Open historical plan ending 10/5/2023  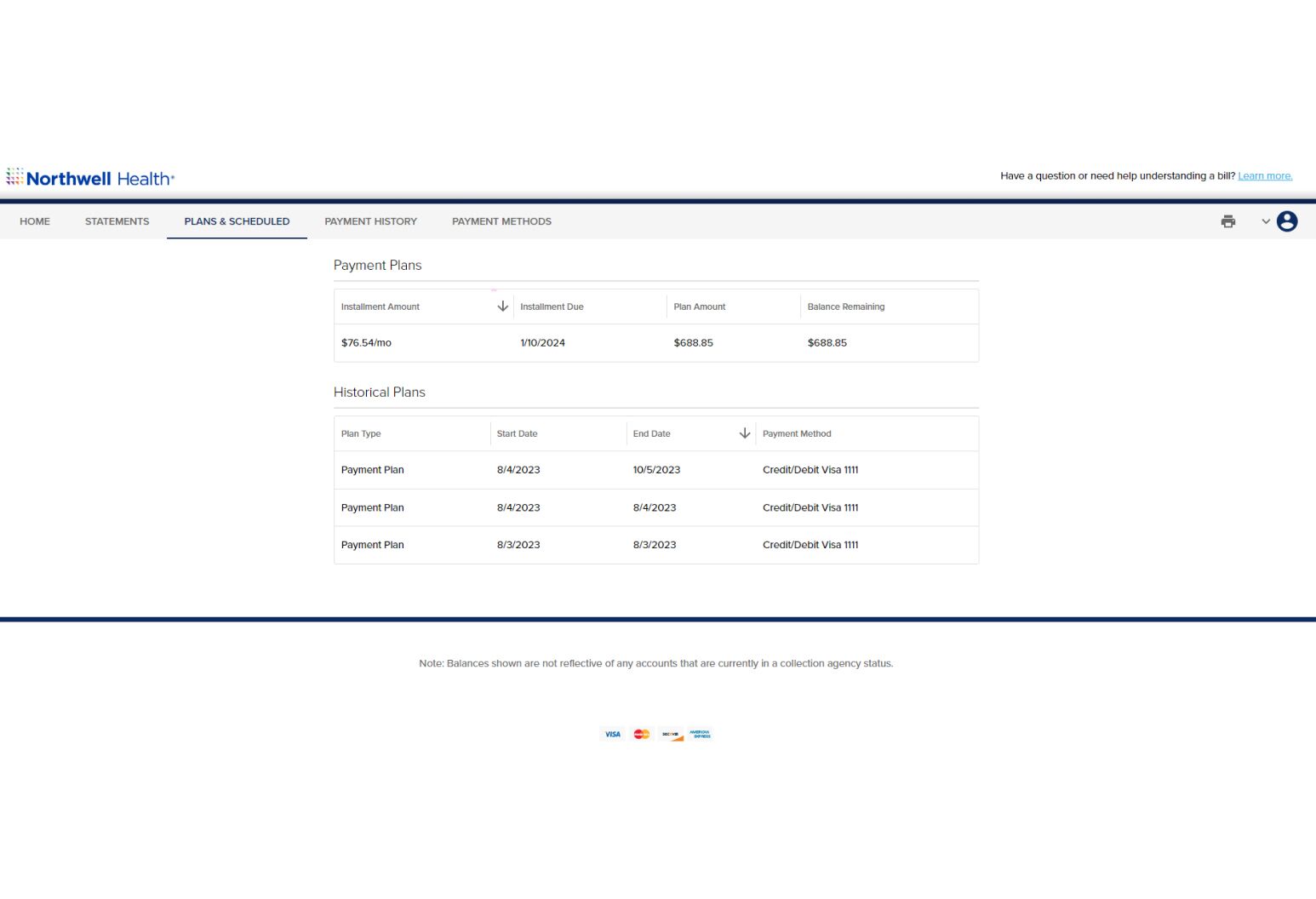655,470
